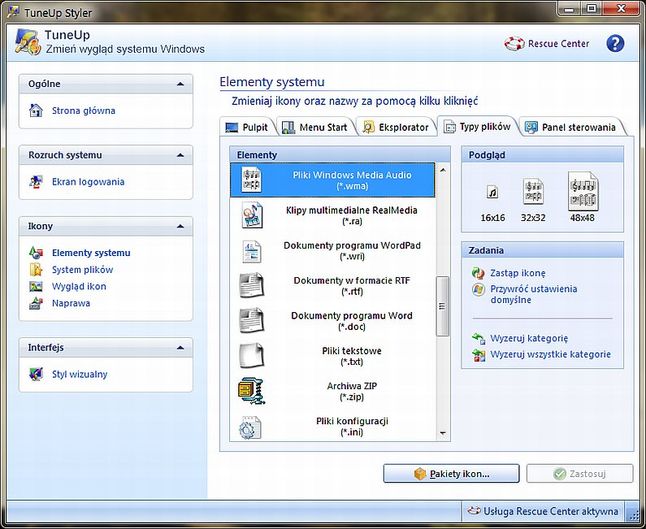Select 'Archiwa ZIP' row text
This screenshot has width=646, height=529.
point(352,391)
